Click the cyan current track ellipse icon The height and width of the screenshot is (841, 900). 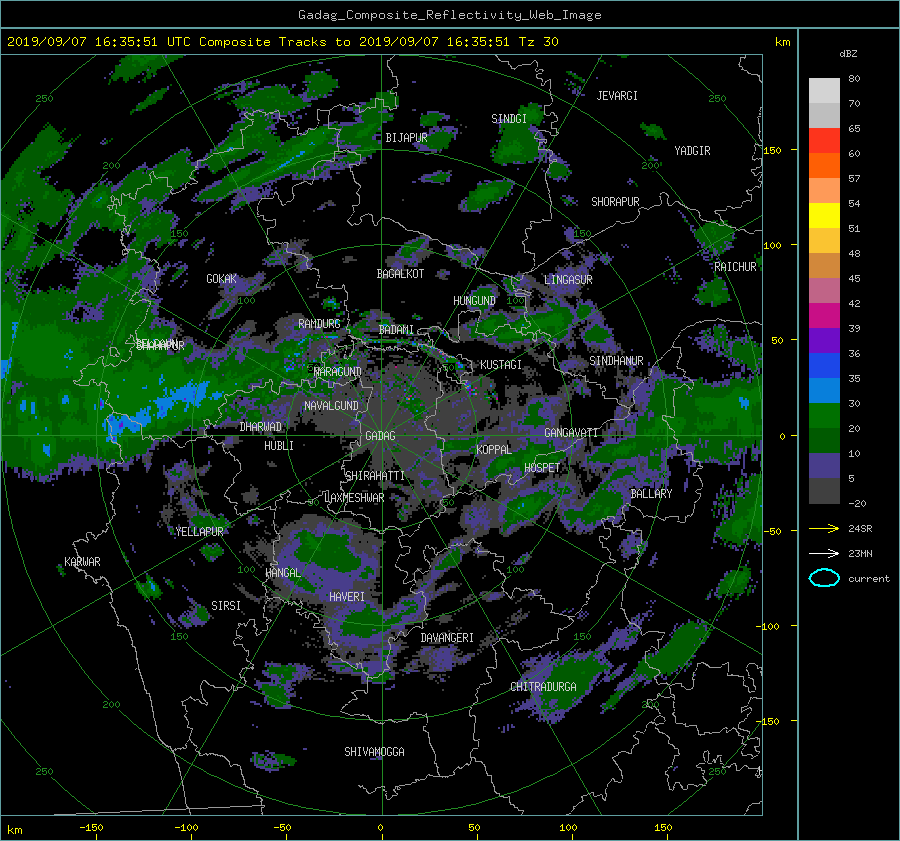pyautogui.click(x=824, y=578)
